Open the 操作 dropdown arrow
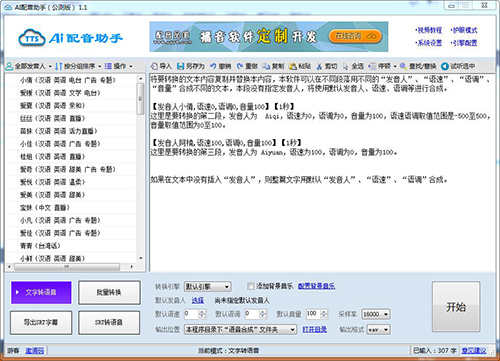Screen dimensions: 500x361 pyautogui.click(x=131, y=67)
